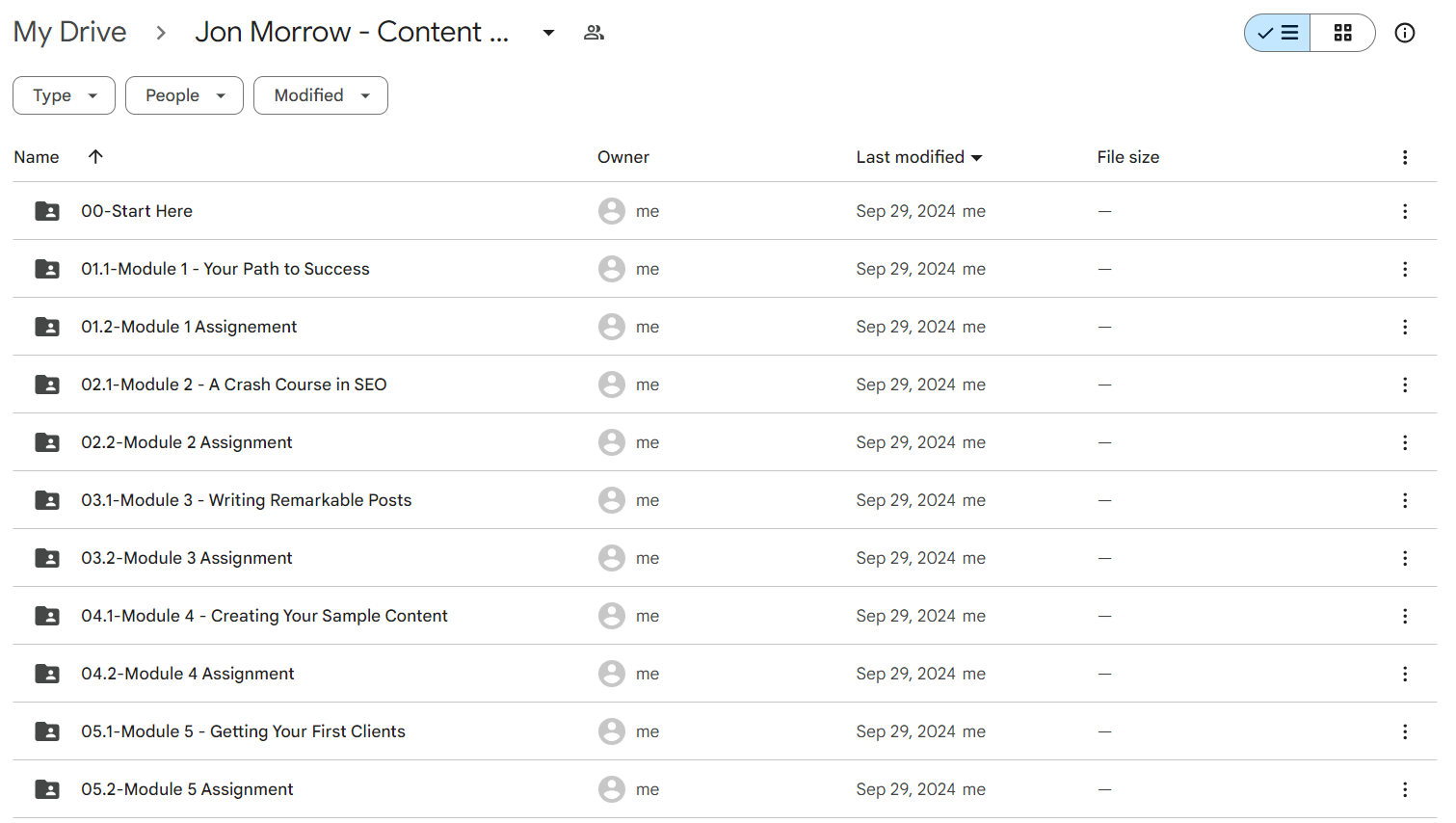Viewport: 1456px width, 823px height.
Task: Open the Type filter dropdown
Action: pos(64,95)
